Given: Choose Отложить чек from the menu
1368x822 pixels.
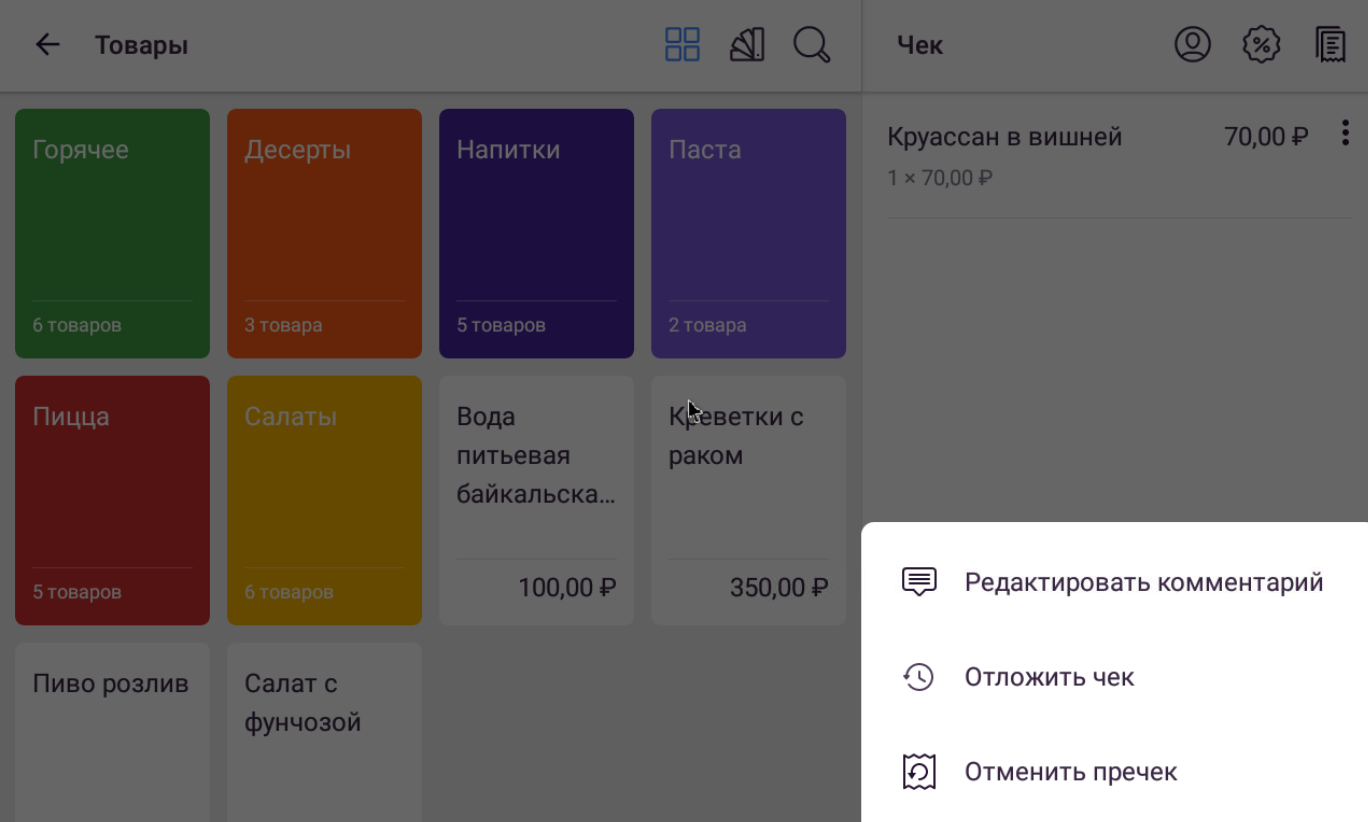Looking at the screenshot, I should (x=1114, y=677).
